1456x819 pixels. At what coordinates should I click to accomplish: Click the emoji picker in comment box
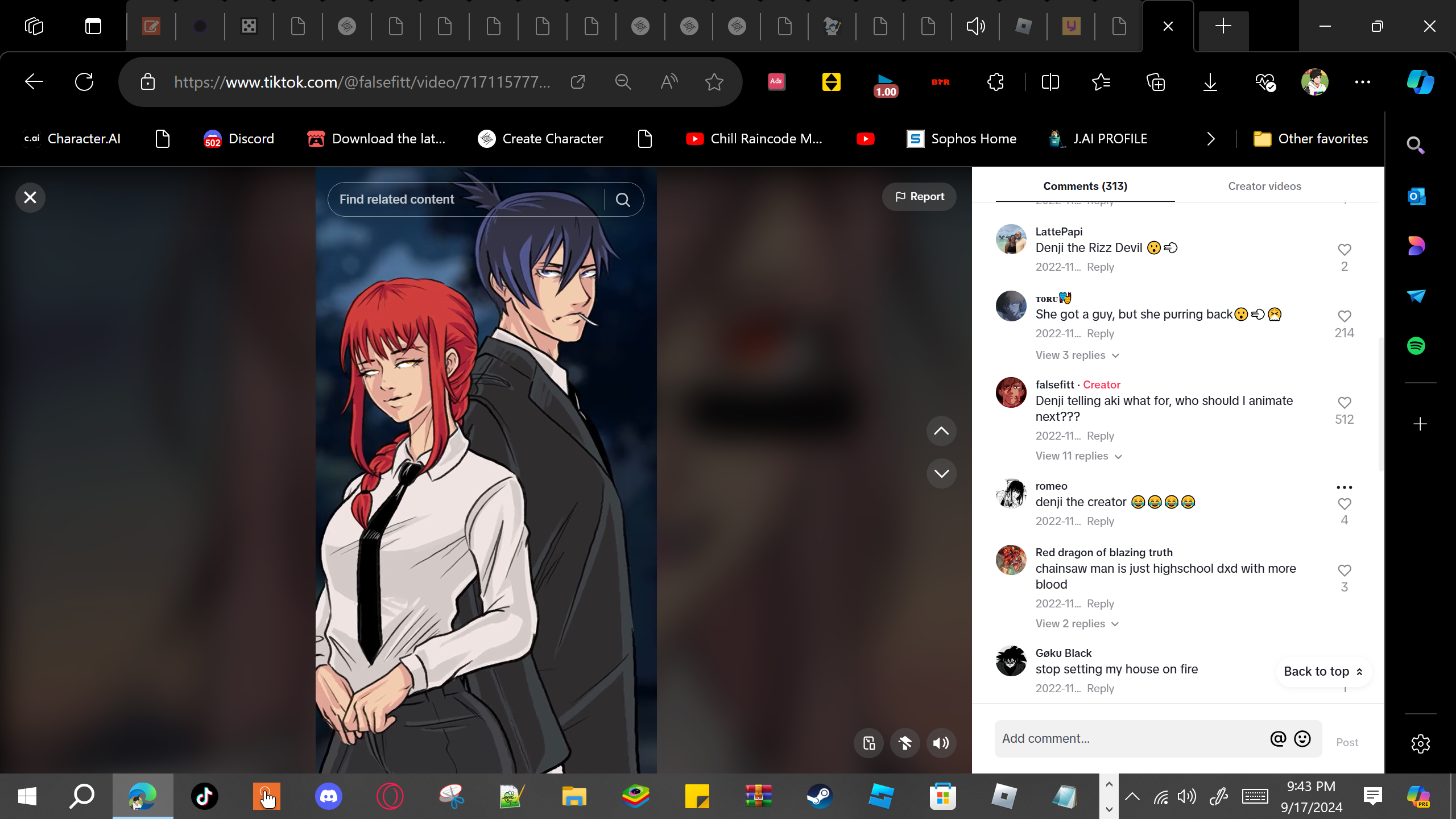[x=1302, y=738]
